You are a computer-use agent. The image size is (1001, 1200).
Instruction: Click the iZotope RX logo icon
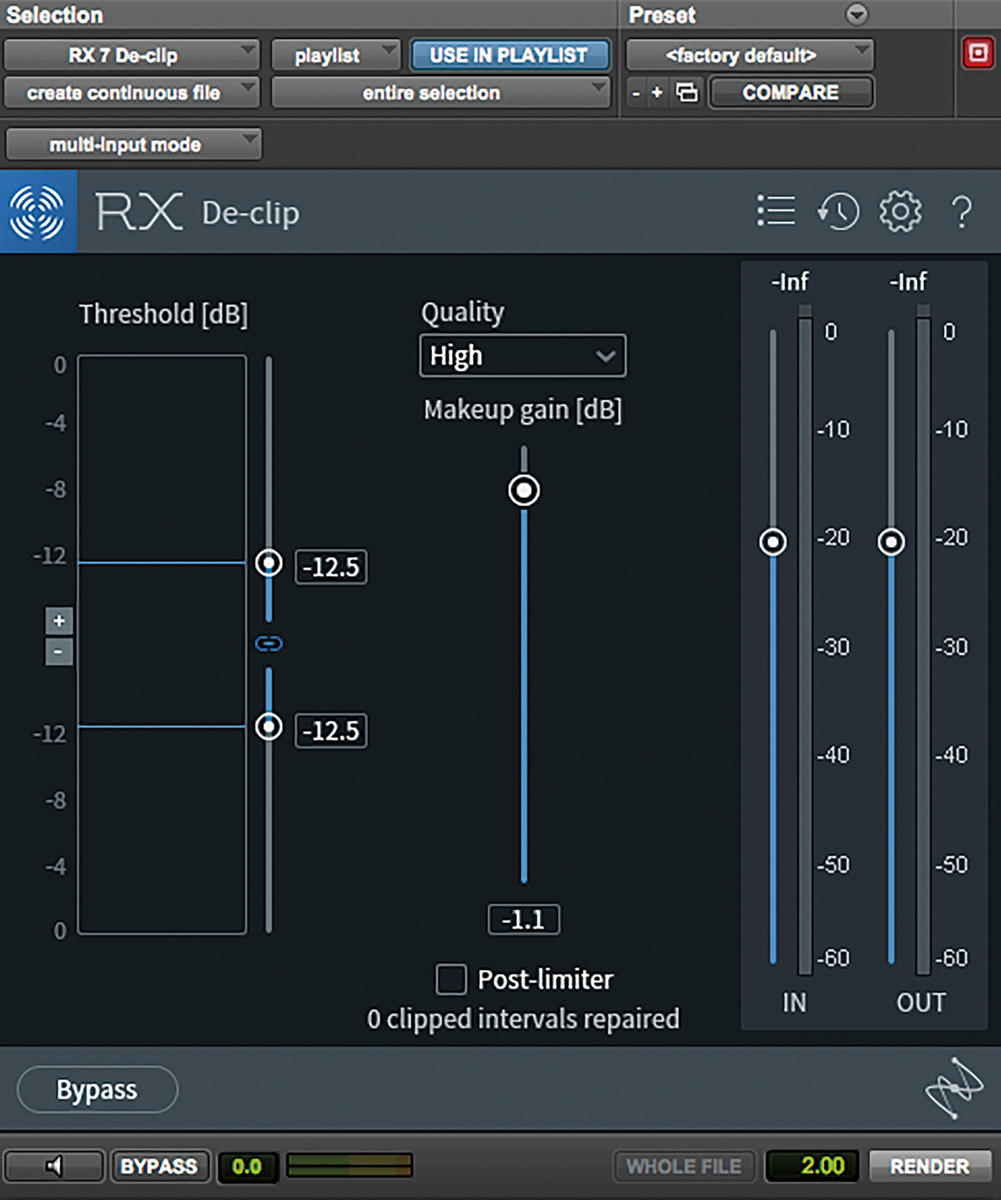[38, 211]
